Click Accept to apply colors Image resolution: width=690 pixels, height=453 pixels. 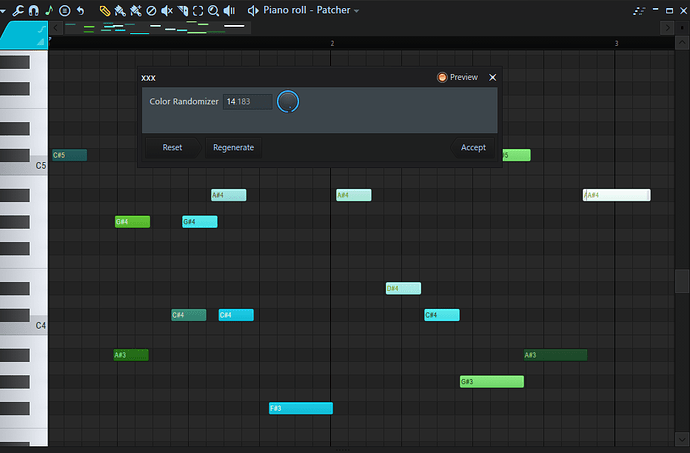pos(473,147)
